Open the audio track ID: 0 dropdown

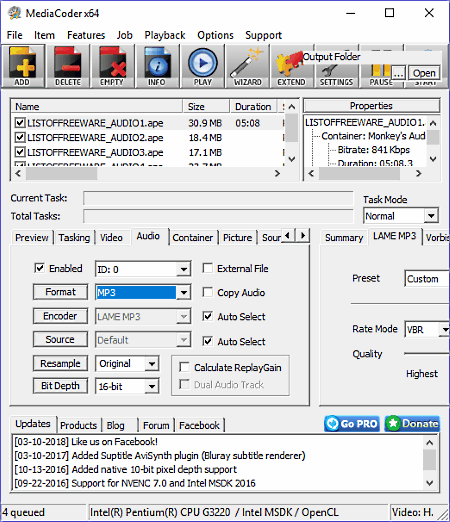[x=143, y=269]
